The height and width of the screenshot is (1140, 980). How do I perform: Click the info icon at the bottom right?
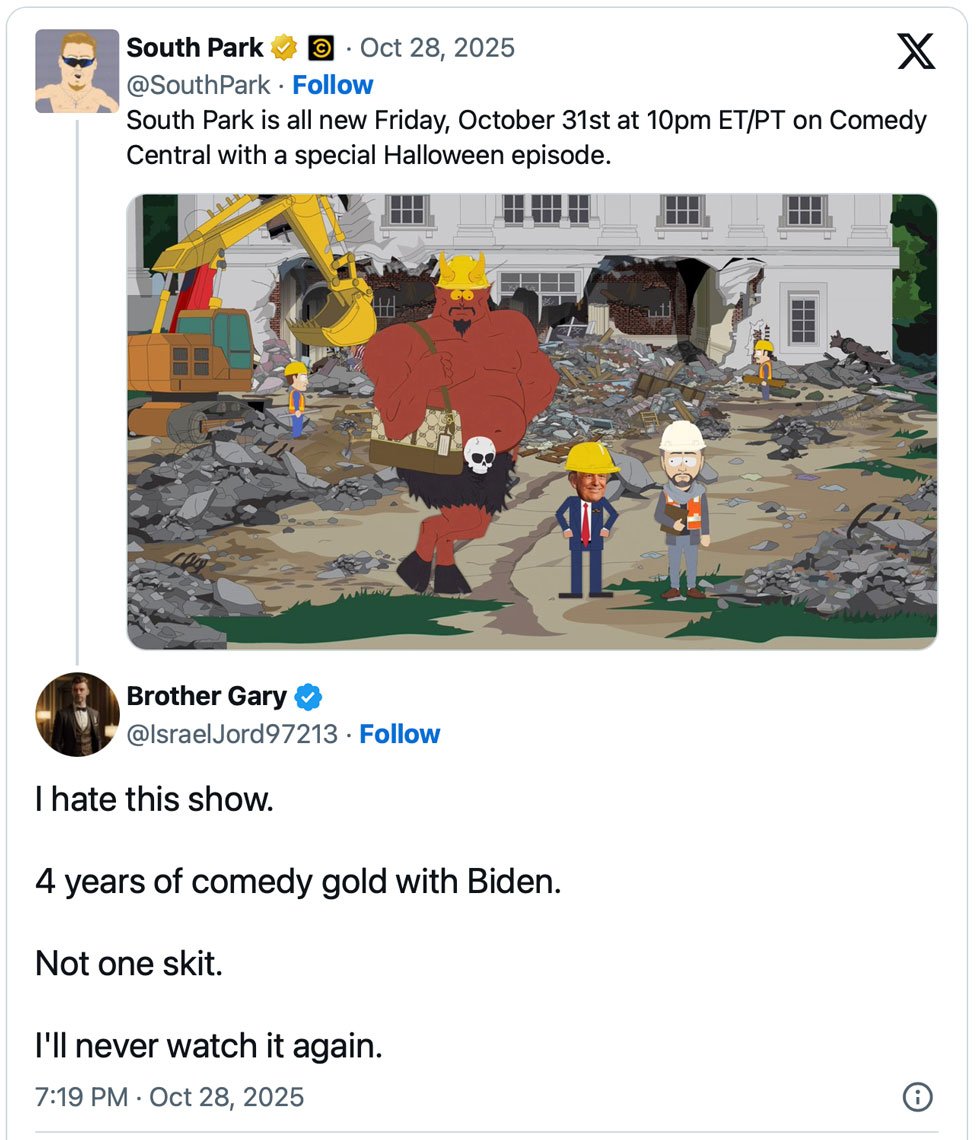tap(917, 1097)
